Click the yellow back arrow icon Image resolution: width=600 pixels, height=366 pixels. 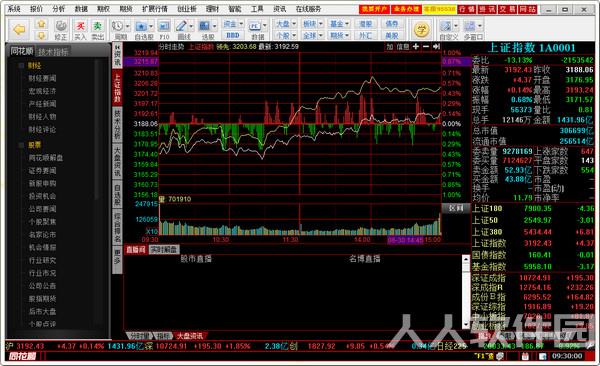click(19, 29)
